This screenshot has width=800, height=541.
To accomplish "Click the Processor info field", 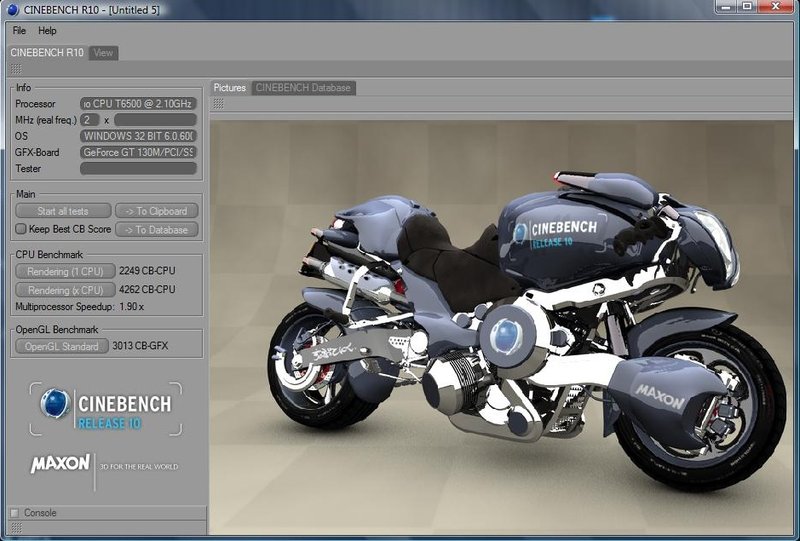I will click(x=138, y=104).
